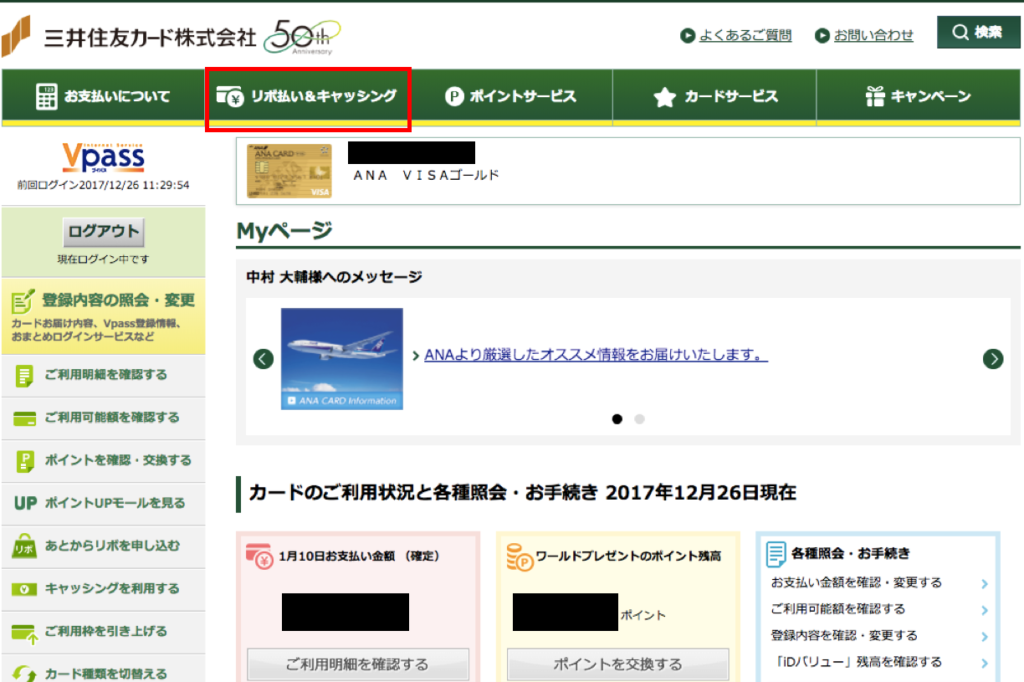Open カード種類を切替える in the sidebar
Viewport: 1024px width, 682px height.
point(103,668)
